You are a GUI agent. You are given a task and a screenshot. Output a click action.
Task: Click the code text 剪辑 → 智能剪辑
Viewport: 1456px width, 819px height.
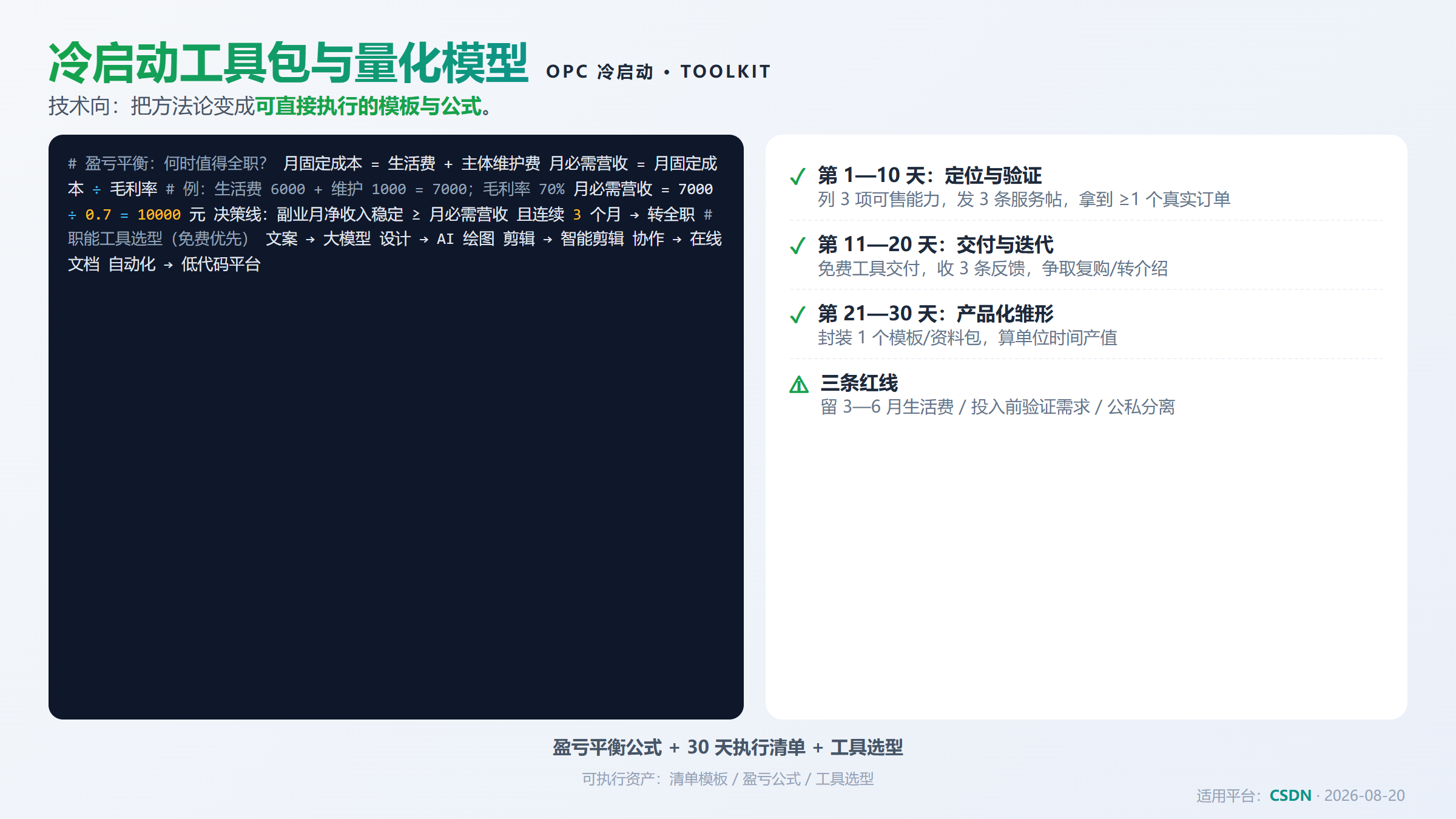coord(564,238)
